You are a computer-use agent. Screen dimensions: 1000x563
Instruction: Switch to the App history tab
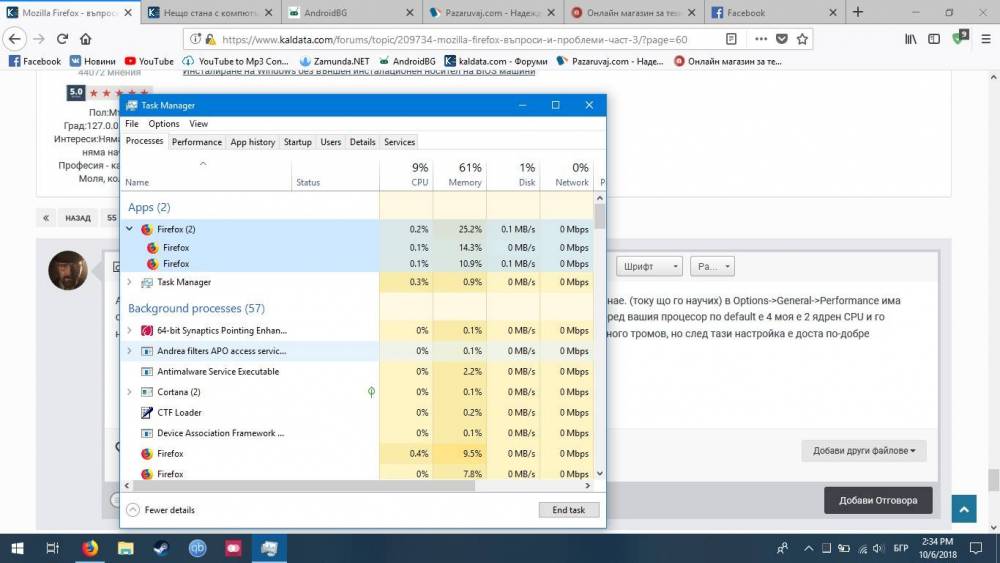click(x=253, y=142)
